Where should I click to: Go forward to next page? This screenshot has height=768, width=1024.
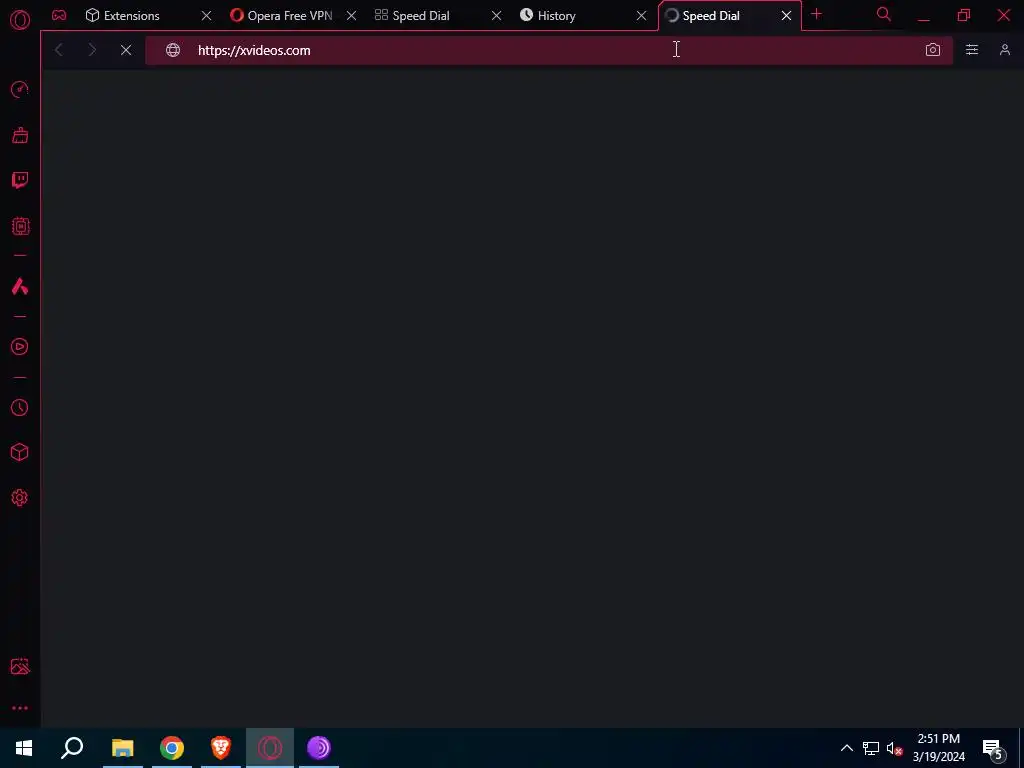point(92,50)
